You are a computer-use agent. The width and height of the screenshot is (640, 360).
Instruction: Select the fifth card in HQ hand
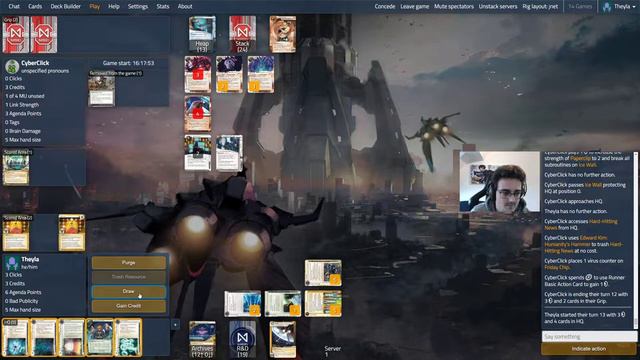pos(128,338)
